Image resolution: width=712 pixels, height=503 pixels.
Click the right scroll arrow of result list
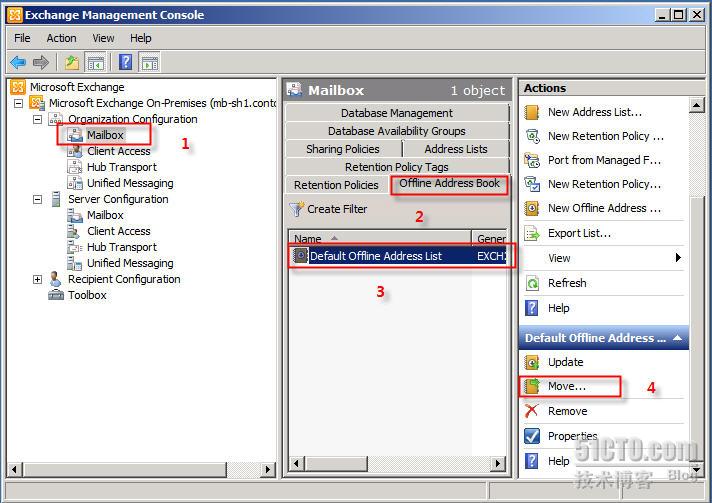(x=498, y=464)
